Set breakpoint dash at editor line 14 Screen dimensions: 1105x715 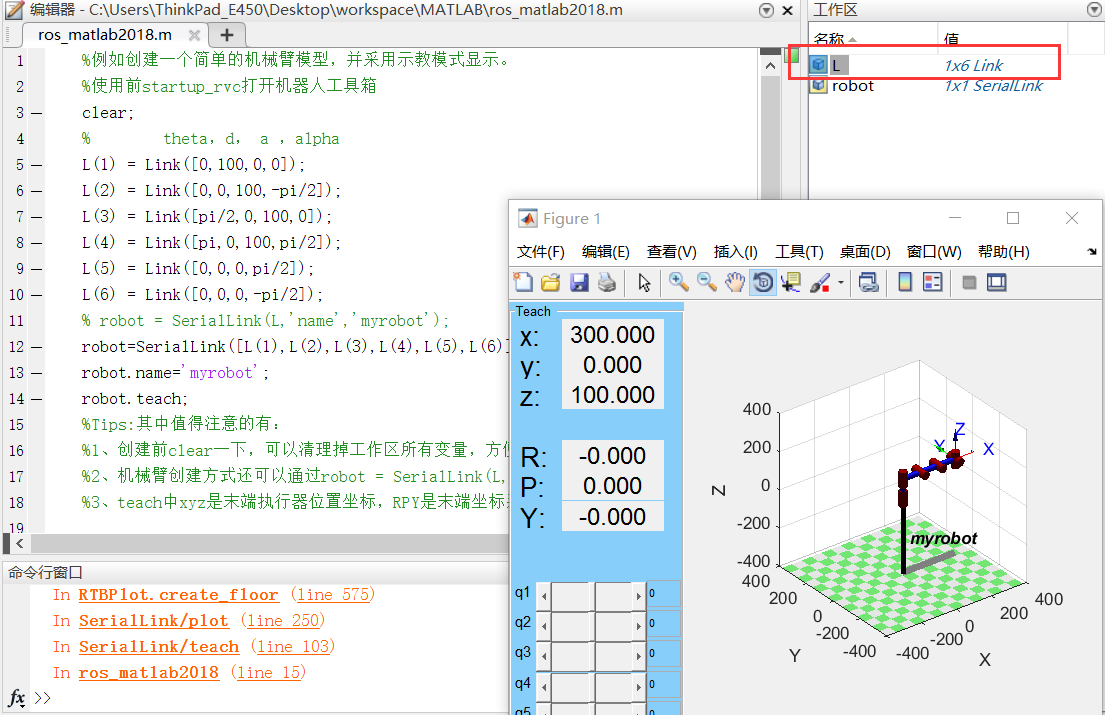pos(37,399)
